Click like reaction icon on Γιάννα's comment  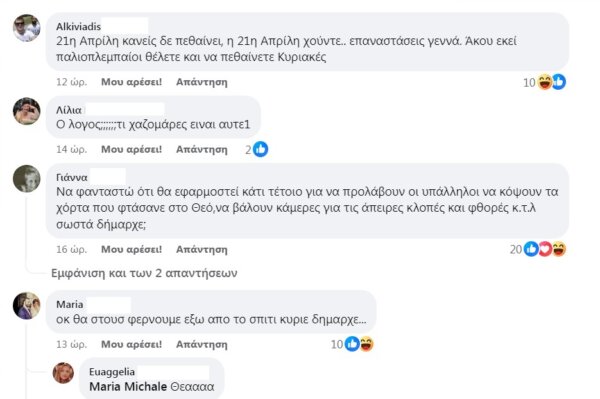[531, 249]
